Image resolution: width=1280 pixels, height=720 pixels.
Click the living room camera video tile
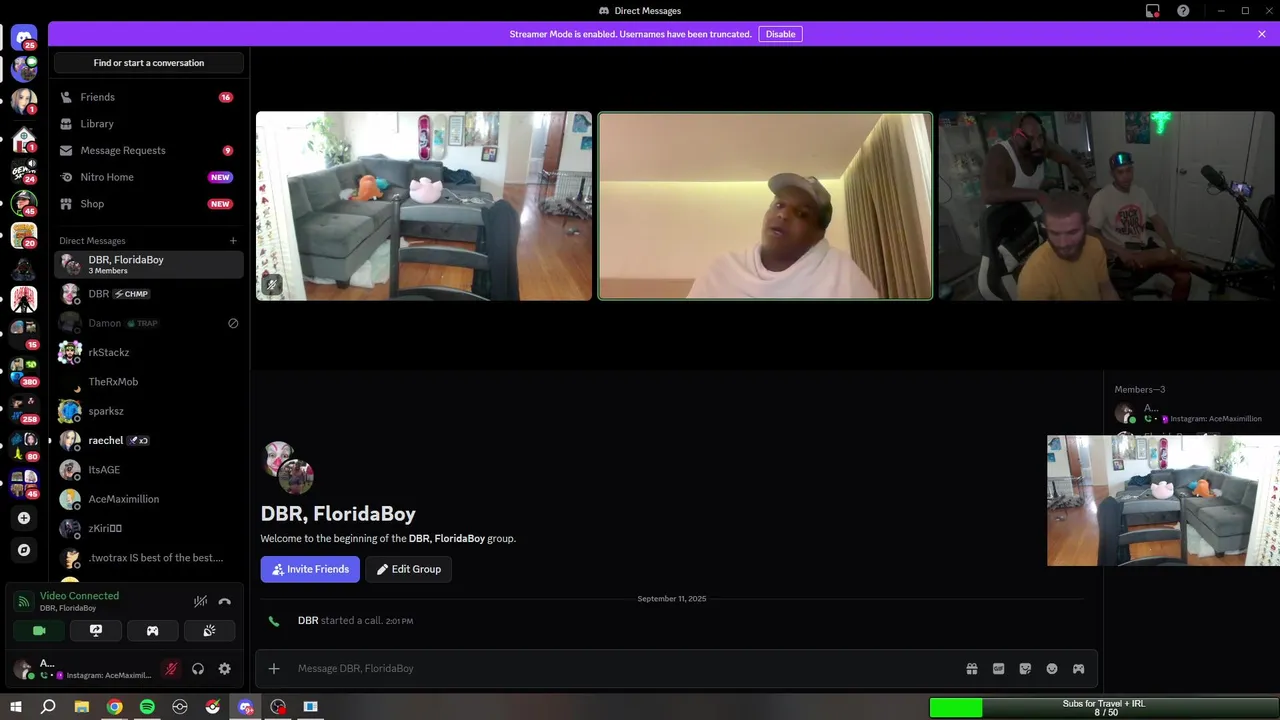424,206
